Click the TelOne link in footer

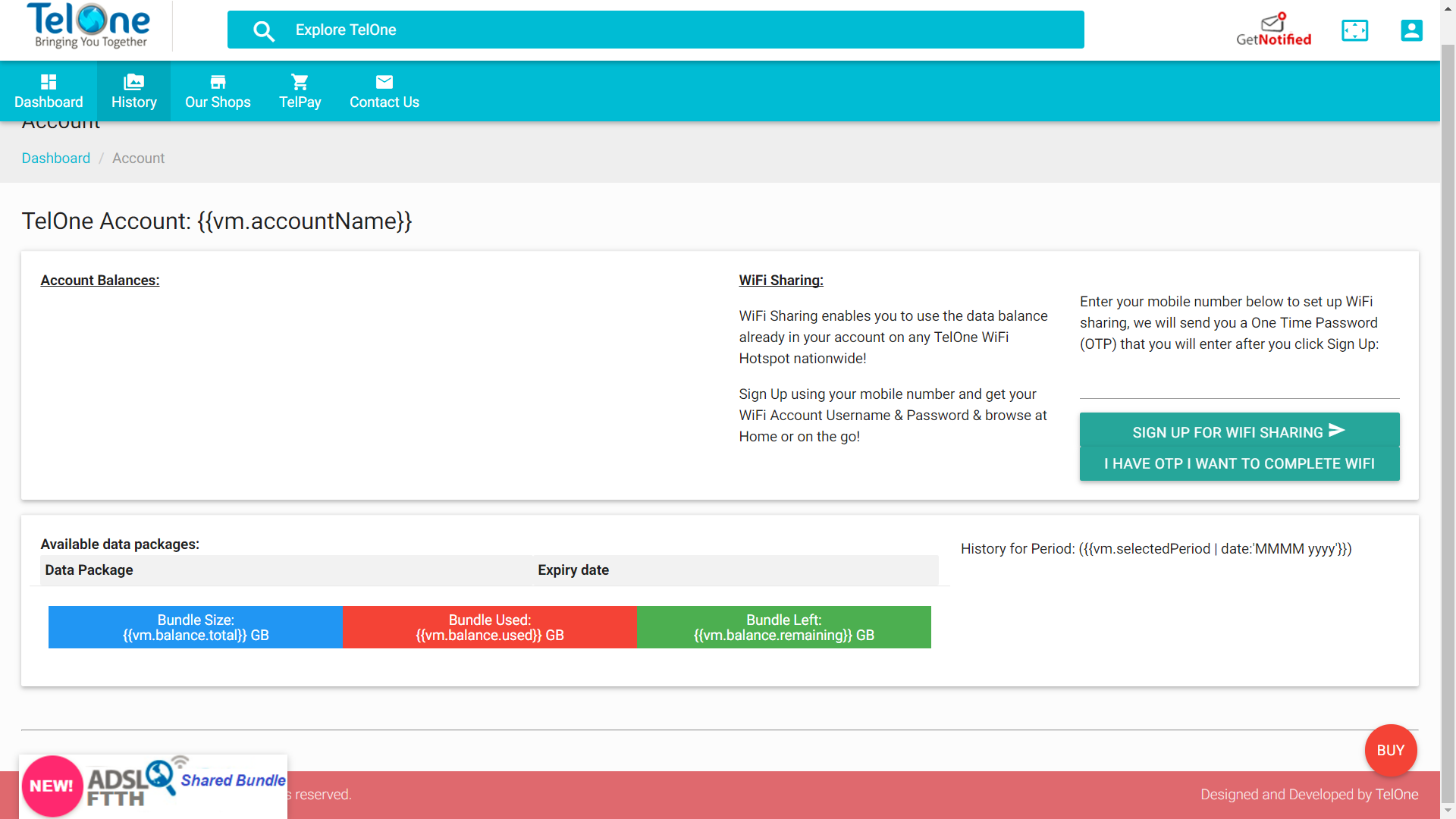pos(1397,794)
